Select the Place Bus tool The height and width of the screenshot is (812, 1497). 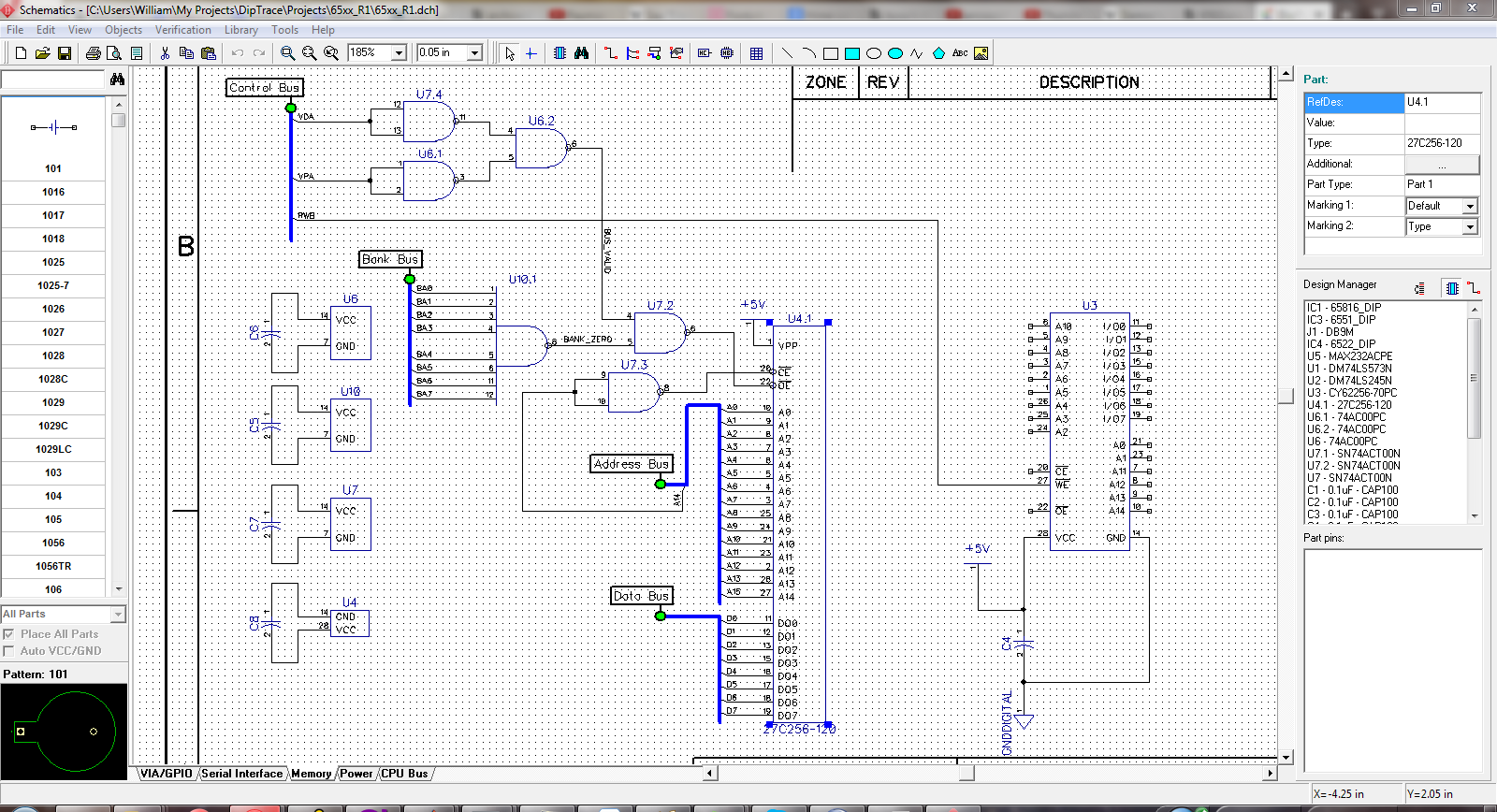[632, 53]
